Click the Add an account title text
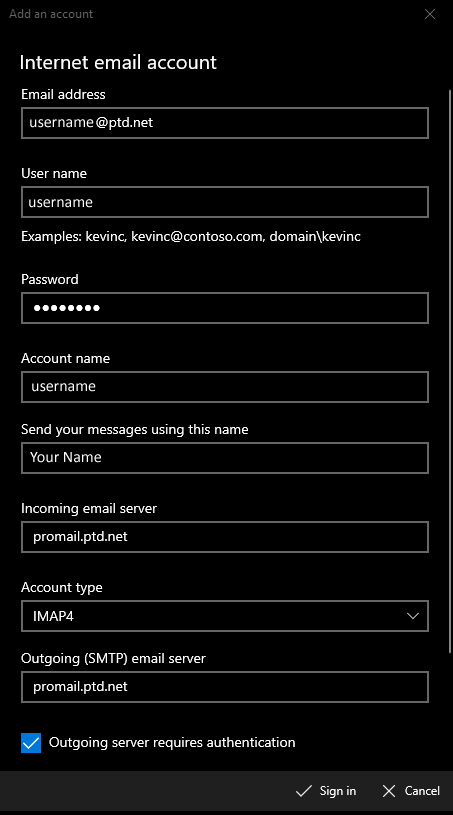The width and height of the screenshot is (453, 815). click(x=51, y=14)
